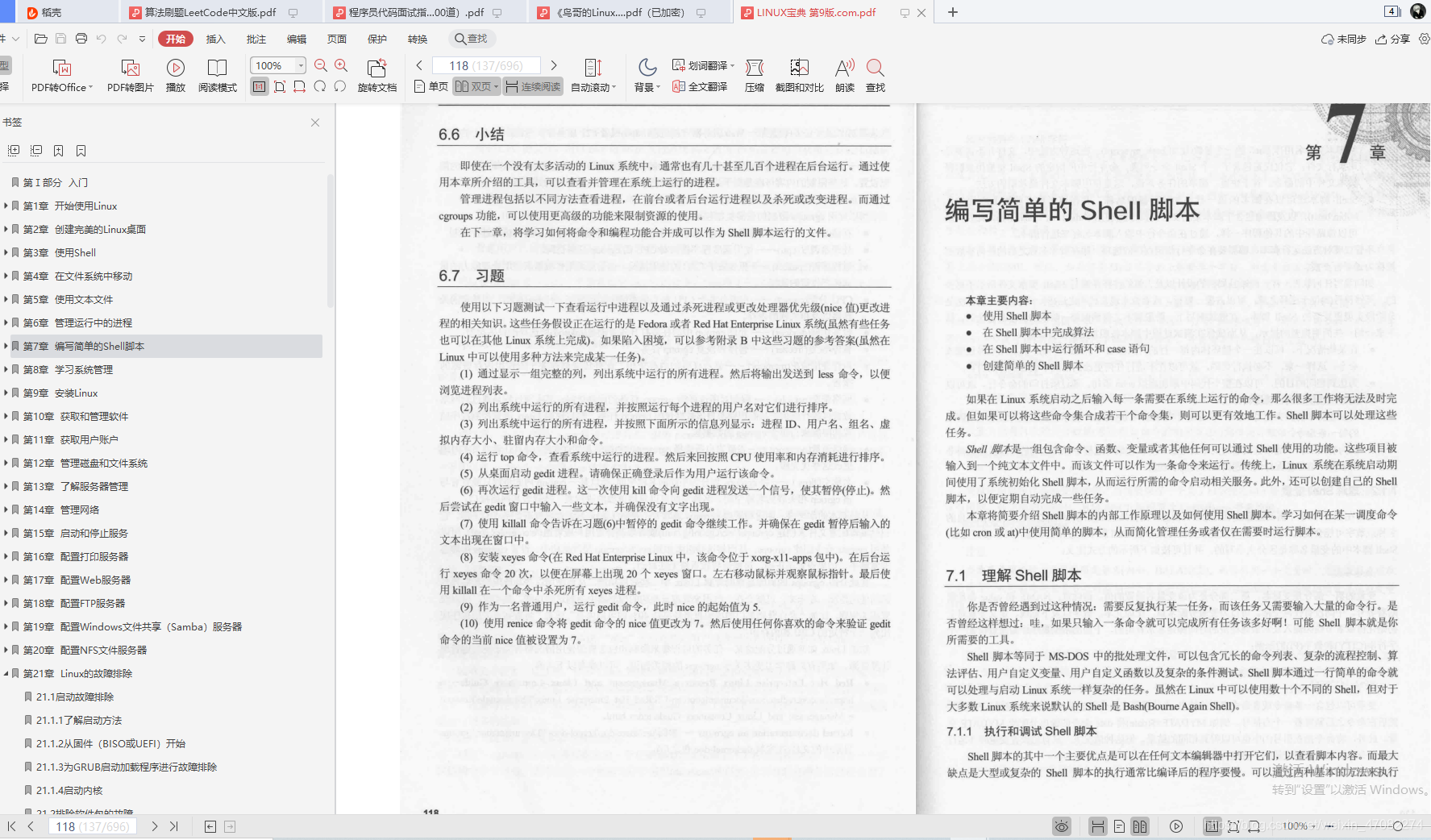
Task: Print the document with the printer icon
Action: [81, 39]
